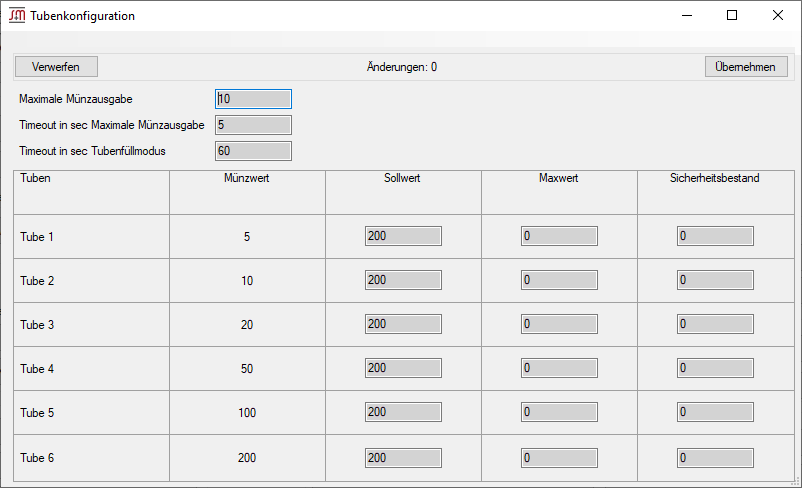Maximize the Tubenkonfiguration window
The height and width of the screenshot is (488, 802).
click(x=732, y=16)
